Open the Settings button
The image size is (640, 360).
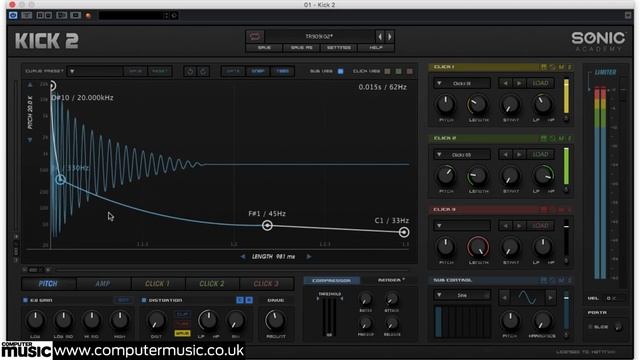coord(339,48)
